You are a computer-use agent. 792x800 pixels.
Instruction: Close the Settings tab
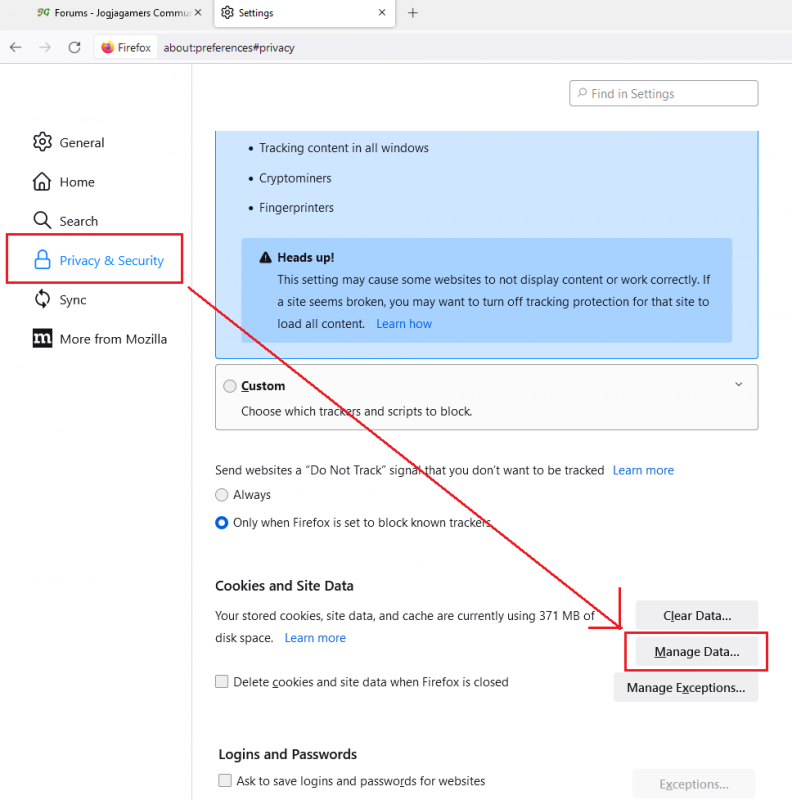click(382, 12)
